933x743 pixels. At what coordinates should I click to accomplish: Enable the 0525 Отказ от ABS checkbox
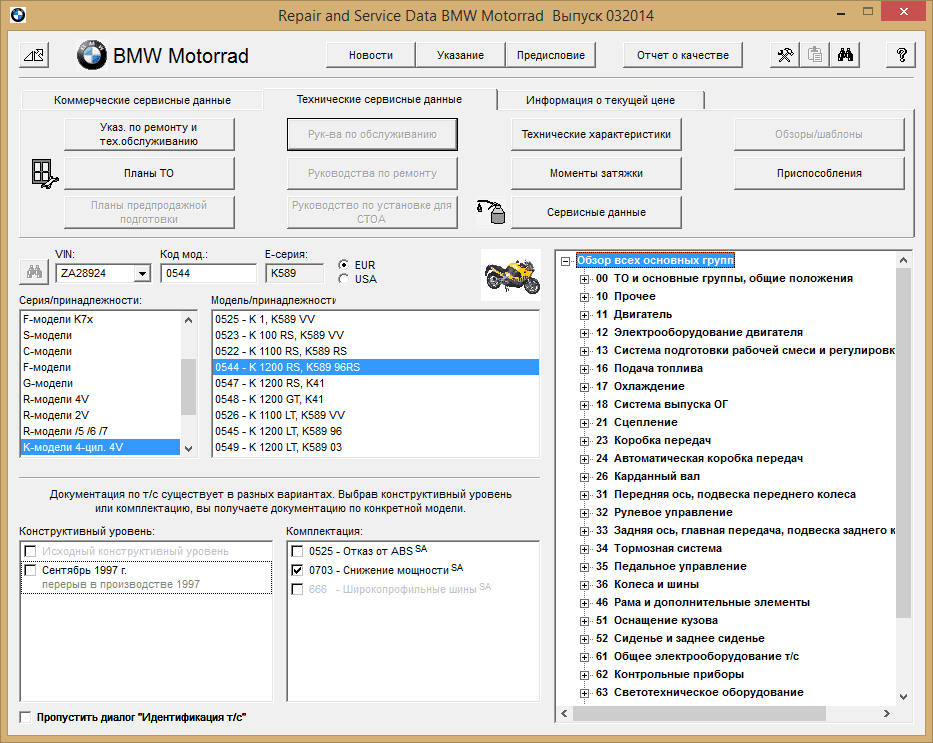(x=297, y=551)
